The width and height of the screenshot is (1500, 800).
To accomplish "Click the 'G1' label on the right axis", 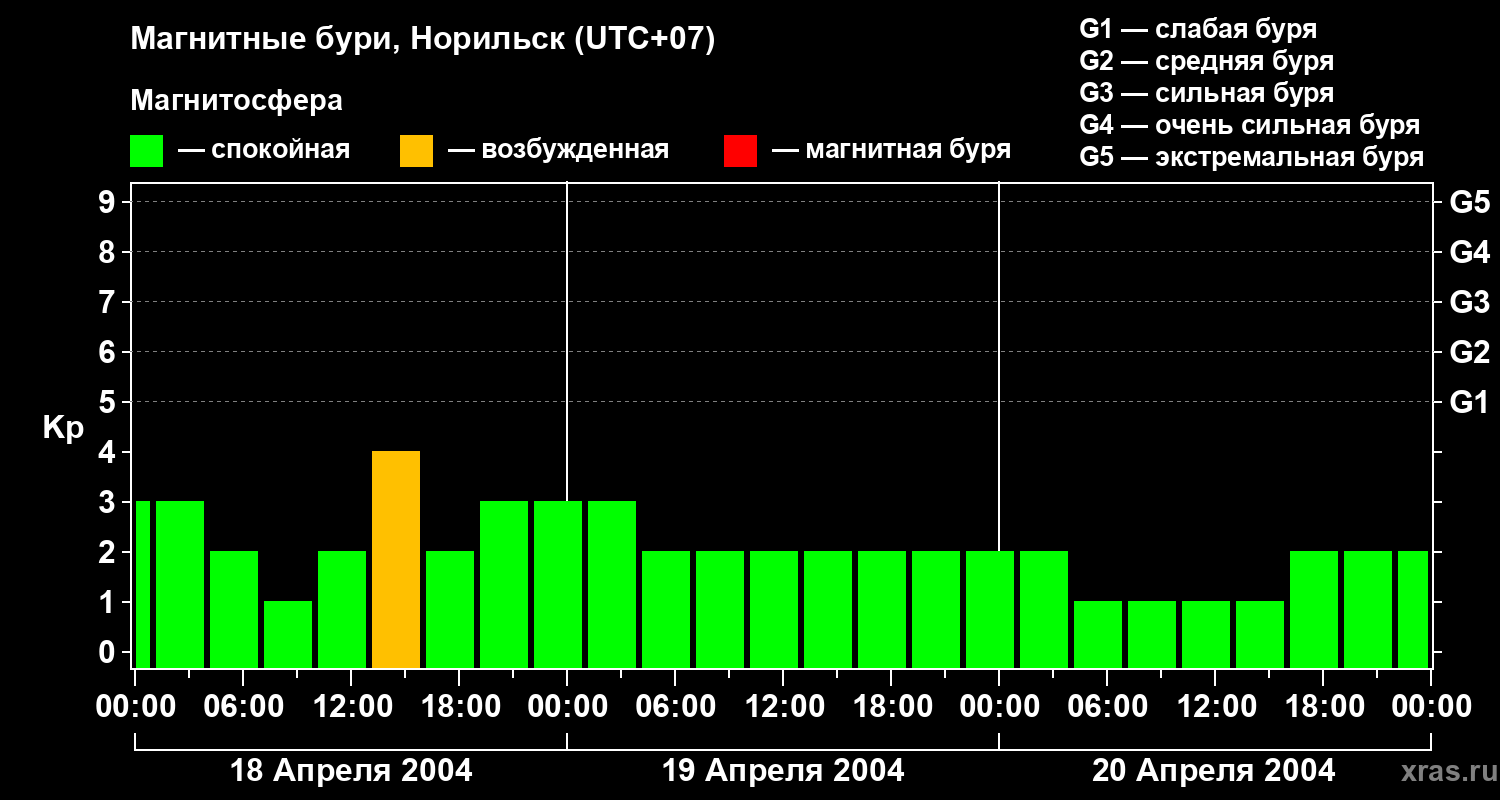I will [x=1469, y=402].
